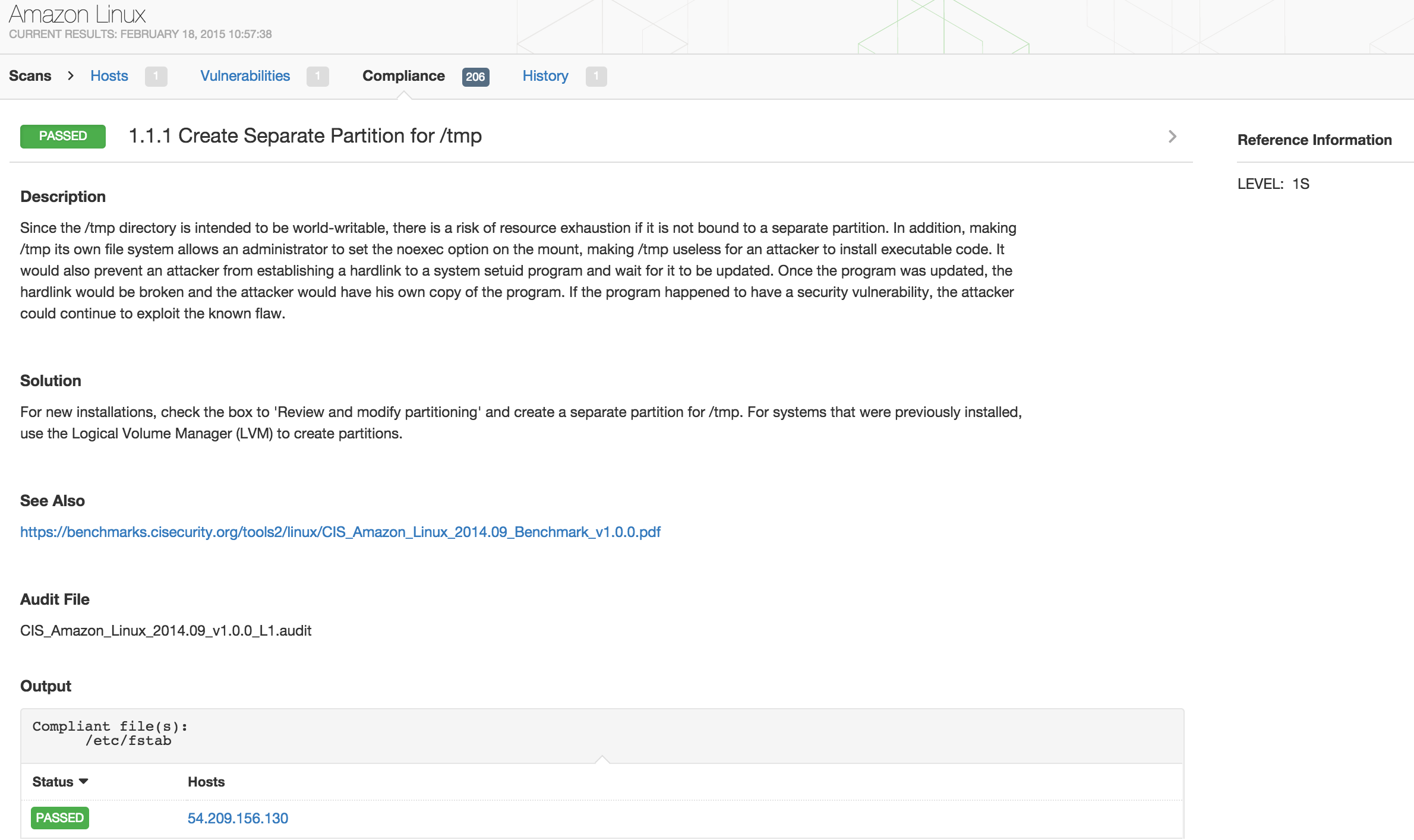The image size is (1414, 840).
Task: Click the Description heading
Action: pos(63,197)
